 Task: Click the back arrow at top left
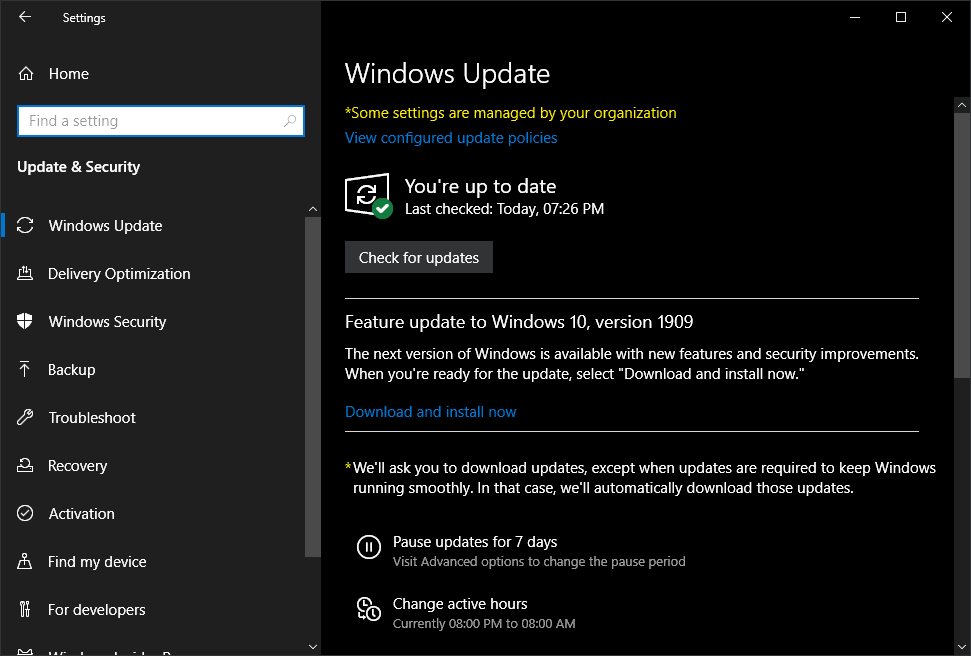pos(23,16)
